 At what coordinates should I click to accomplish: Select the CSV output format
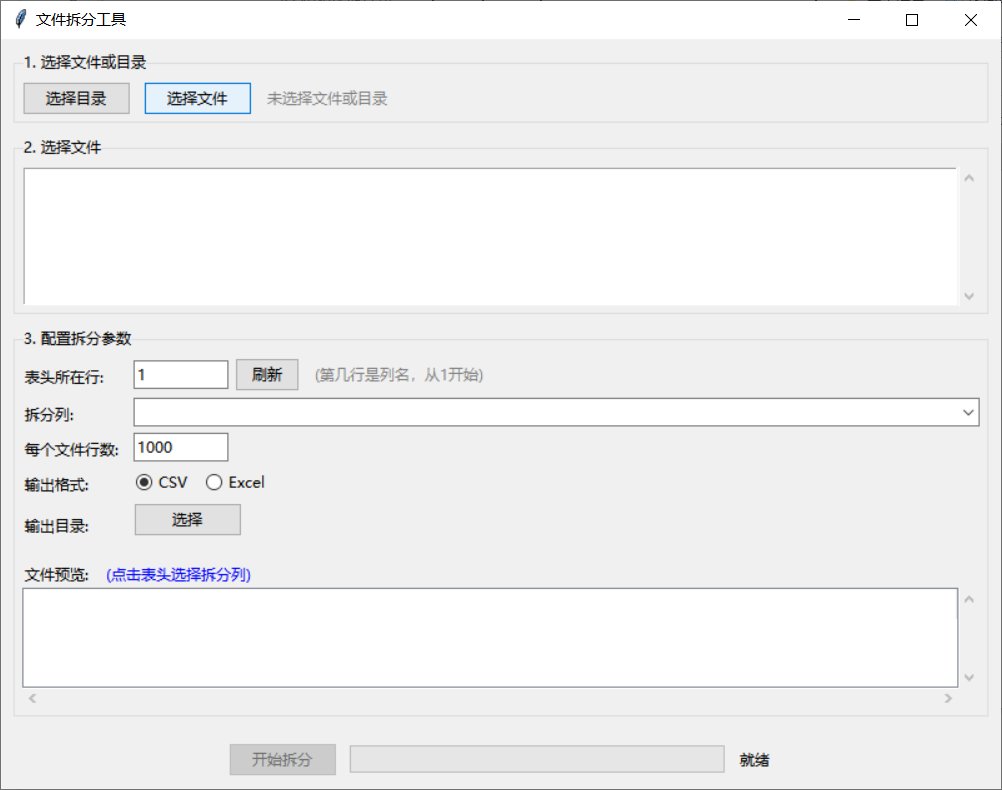click(x=142, y=482)
